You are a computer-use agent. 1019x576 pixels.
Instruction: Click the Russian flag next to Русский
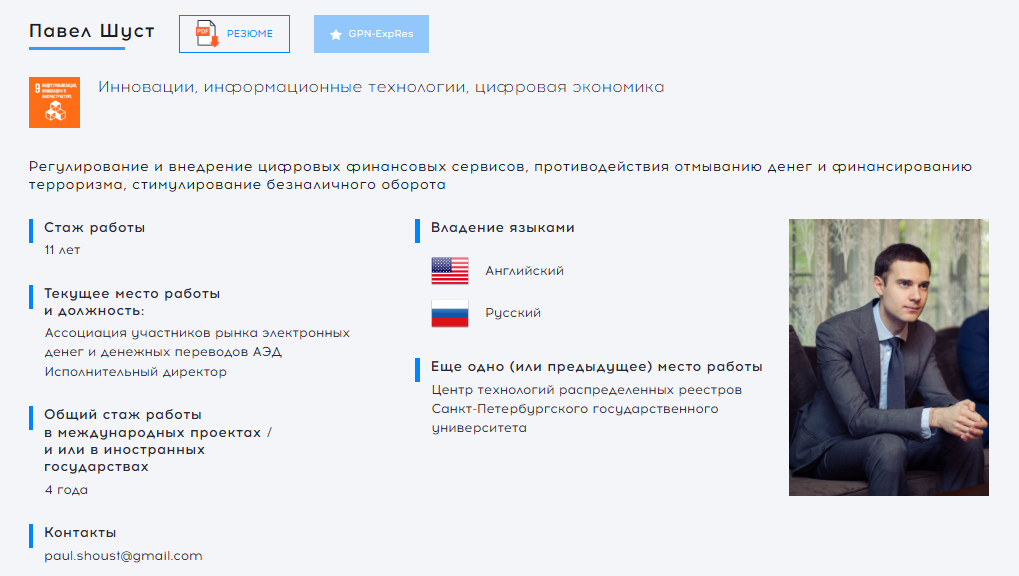point(450,313)
